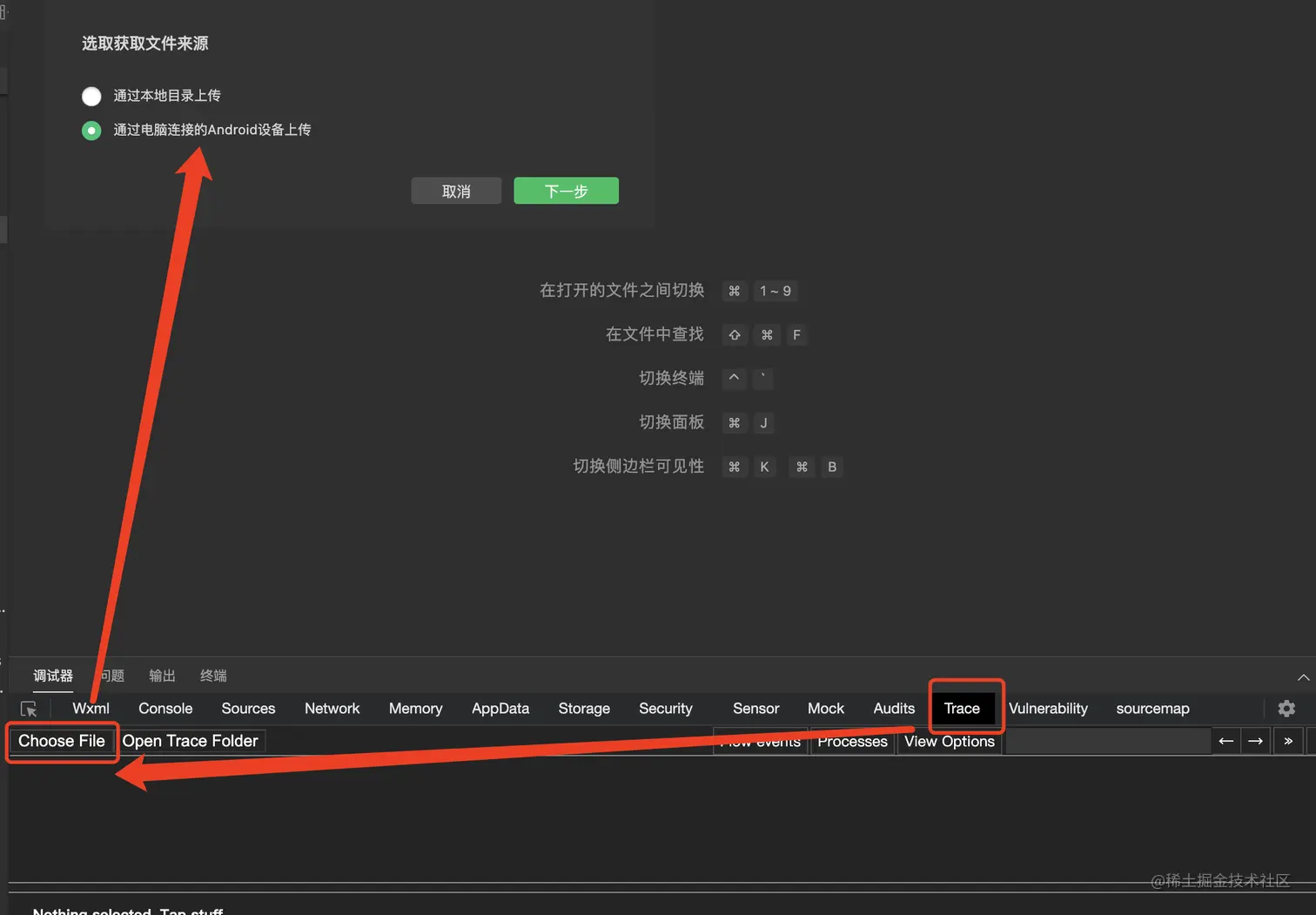Open the Security devtools tab
Image resolution: width=1316 pixels, height=915 pixels.
(666, 709)
